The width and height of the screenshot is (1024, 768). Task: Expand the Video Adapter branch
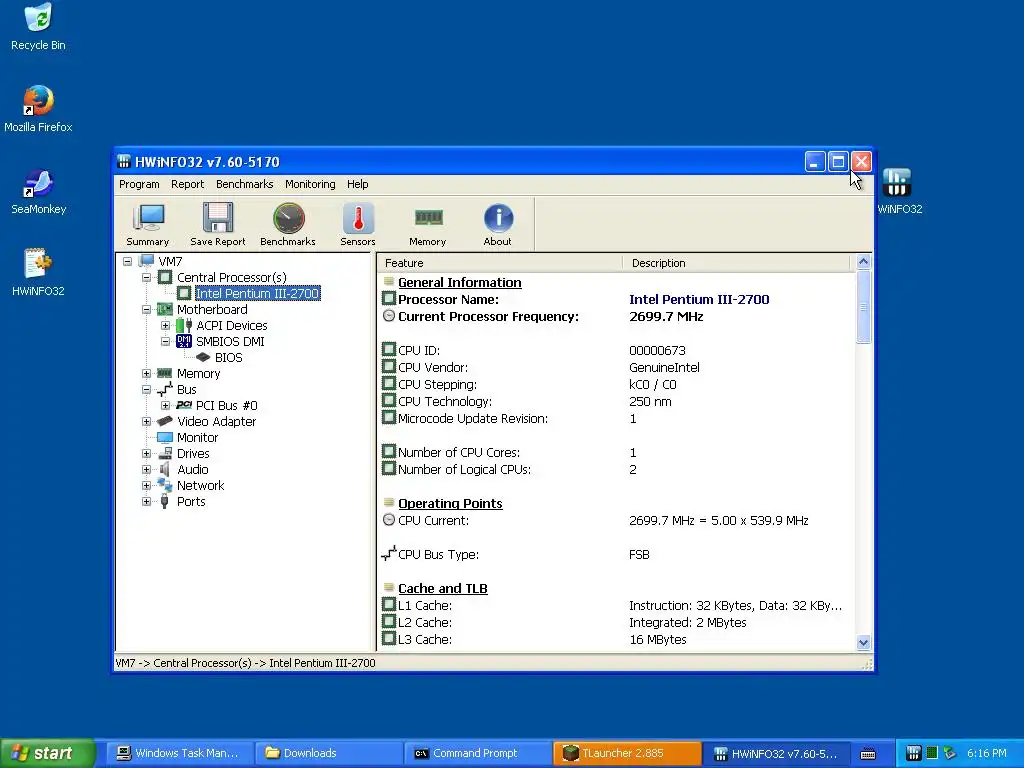tap(146, 421)
